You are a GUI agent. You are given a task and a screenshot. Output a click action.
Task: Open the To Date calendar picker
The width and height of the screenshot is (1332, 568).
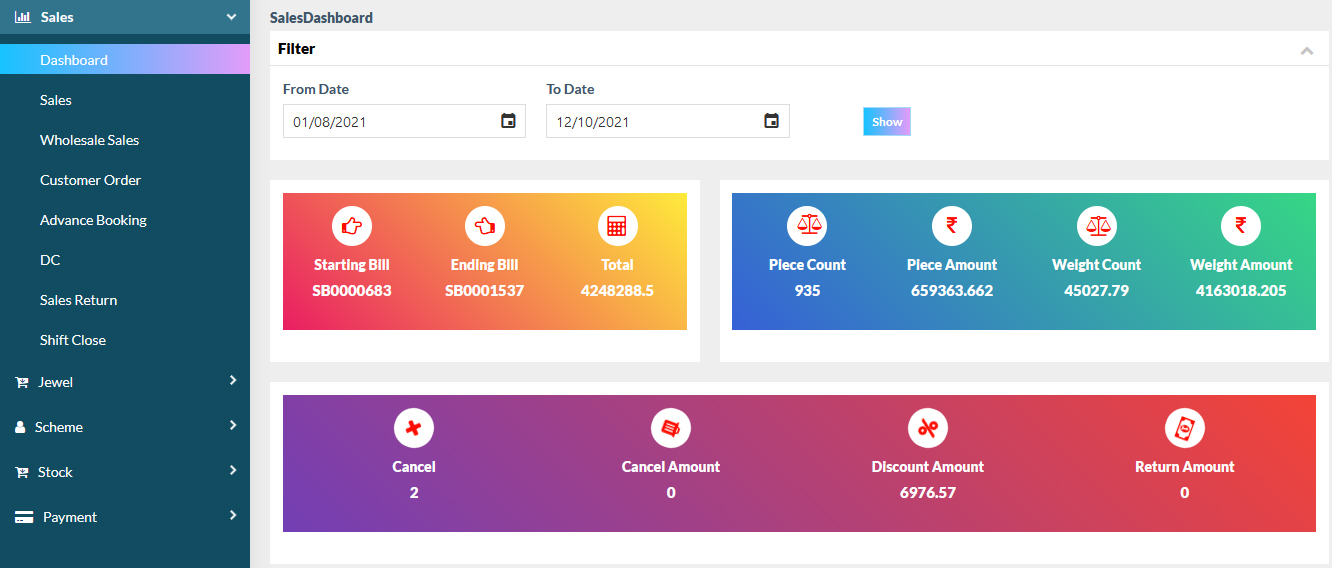pyautogui.click(x=771, y=121)
